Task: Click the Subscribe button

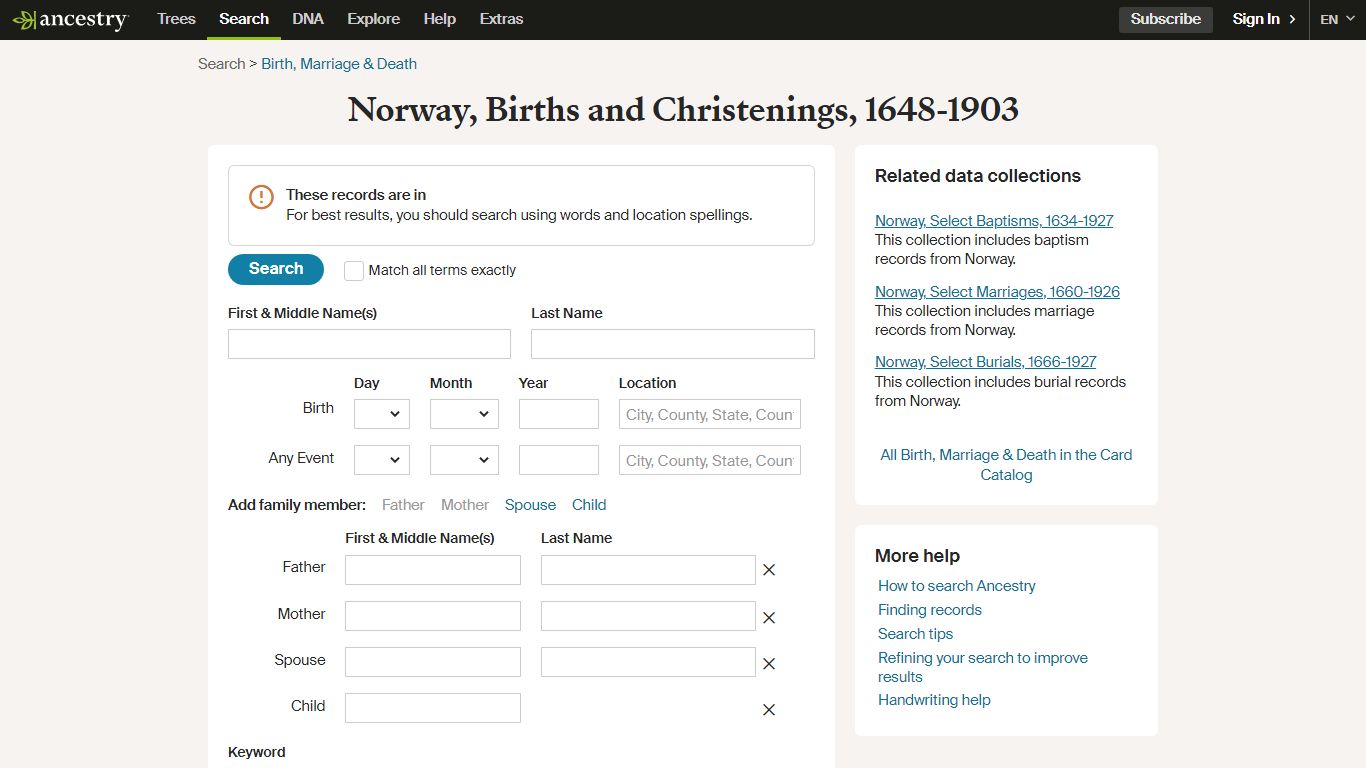Action: pyautogui.click(x=1166, y=19)
